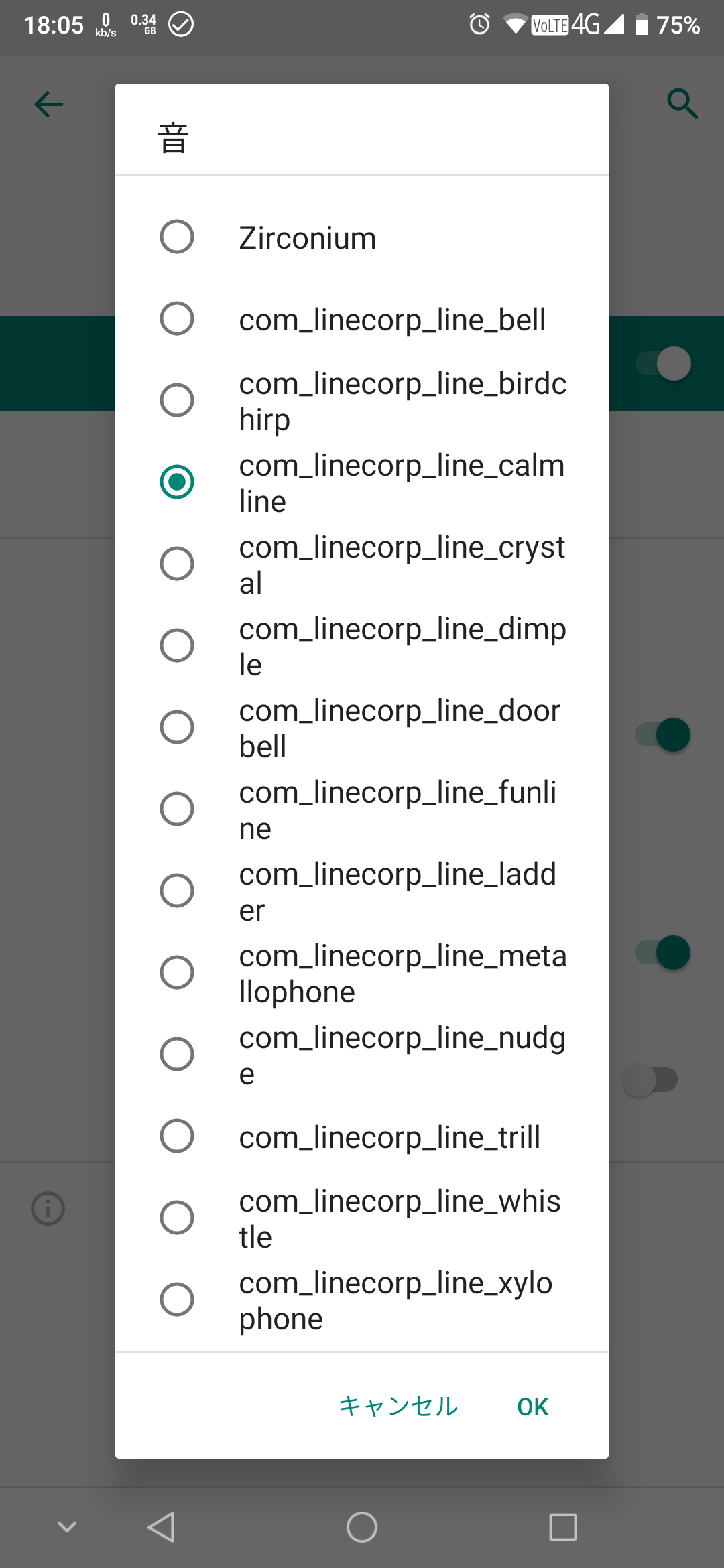Select com_linecorp_line_bell radio button
The image size is (724, 1568).
[x=177, y=318]
